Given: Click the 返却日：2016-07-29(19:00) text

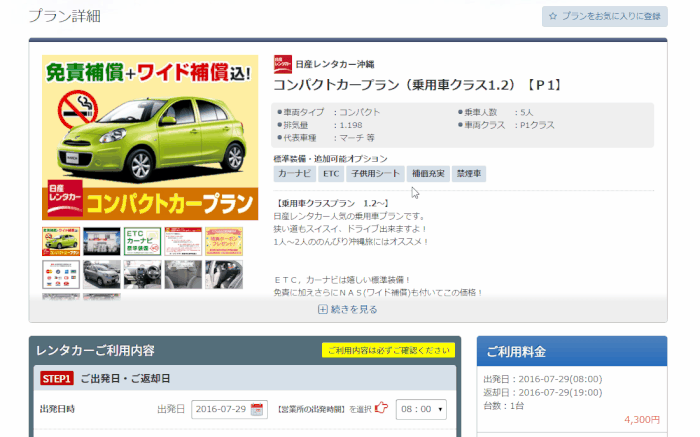Looking at the screenshot, I should point(542,392).
